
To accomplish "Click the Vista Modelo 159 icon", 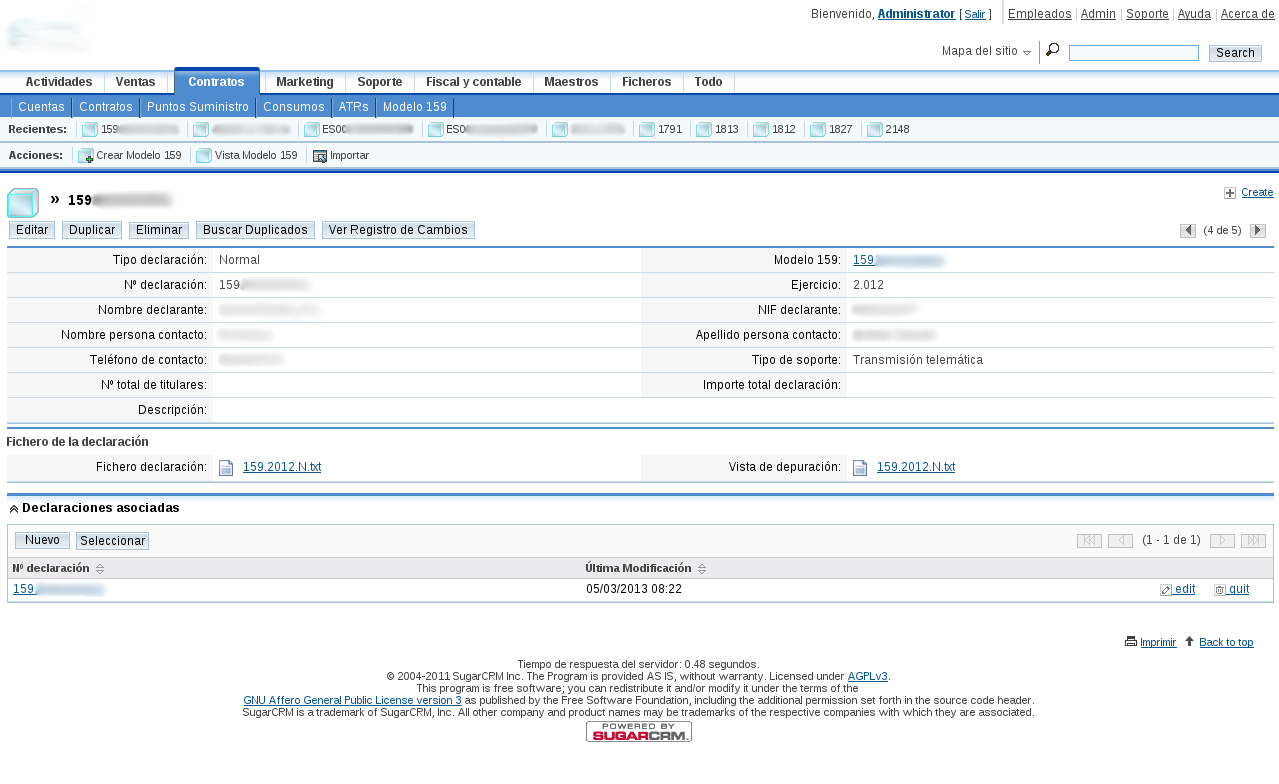I will [x=203, y=155].
